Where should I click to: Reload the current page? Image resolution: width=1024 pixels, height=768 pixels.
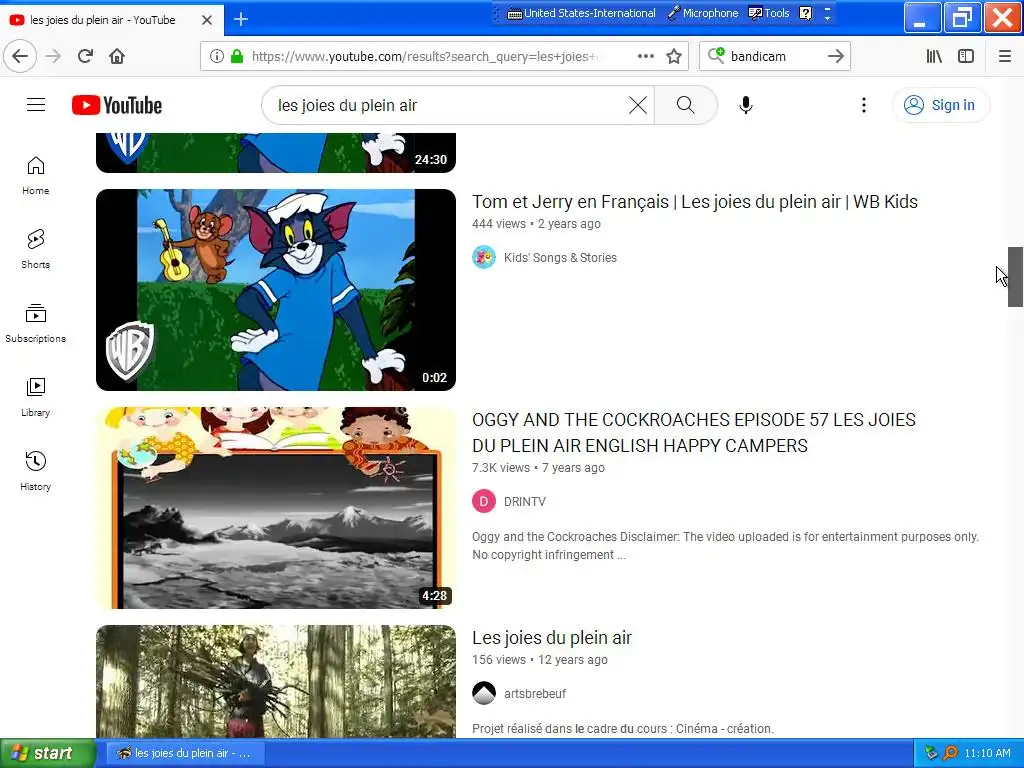[x=85, y=56]
